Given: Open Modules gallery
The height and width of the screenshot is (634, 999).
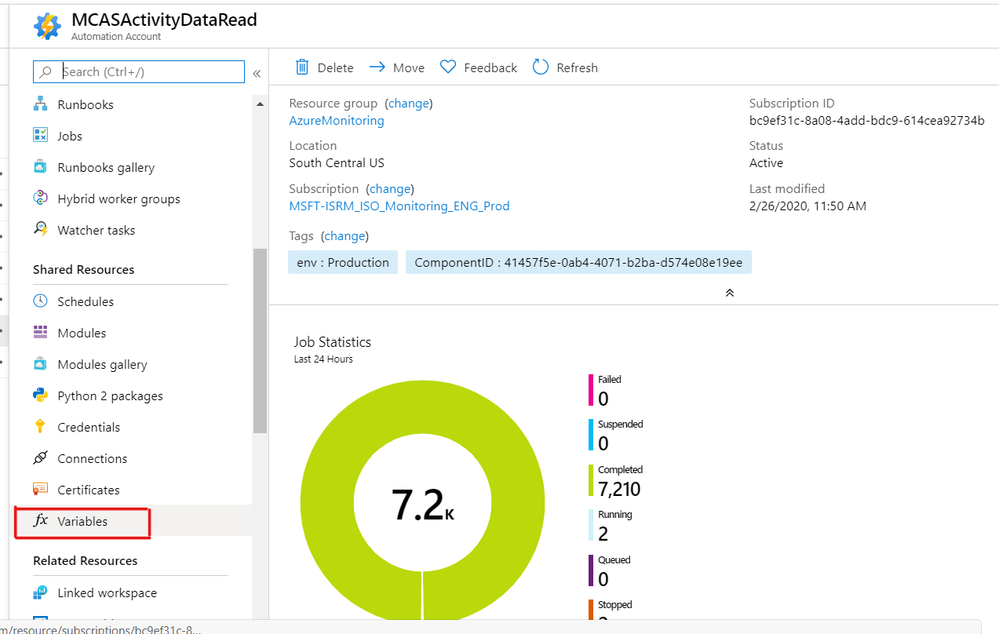Looking at the screenshot, I should tap(102, 364).
